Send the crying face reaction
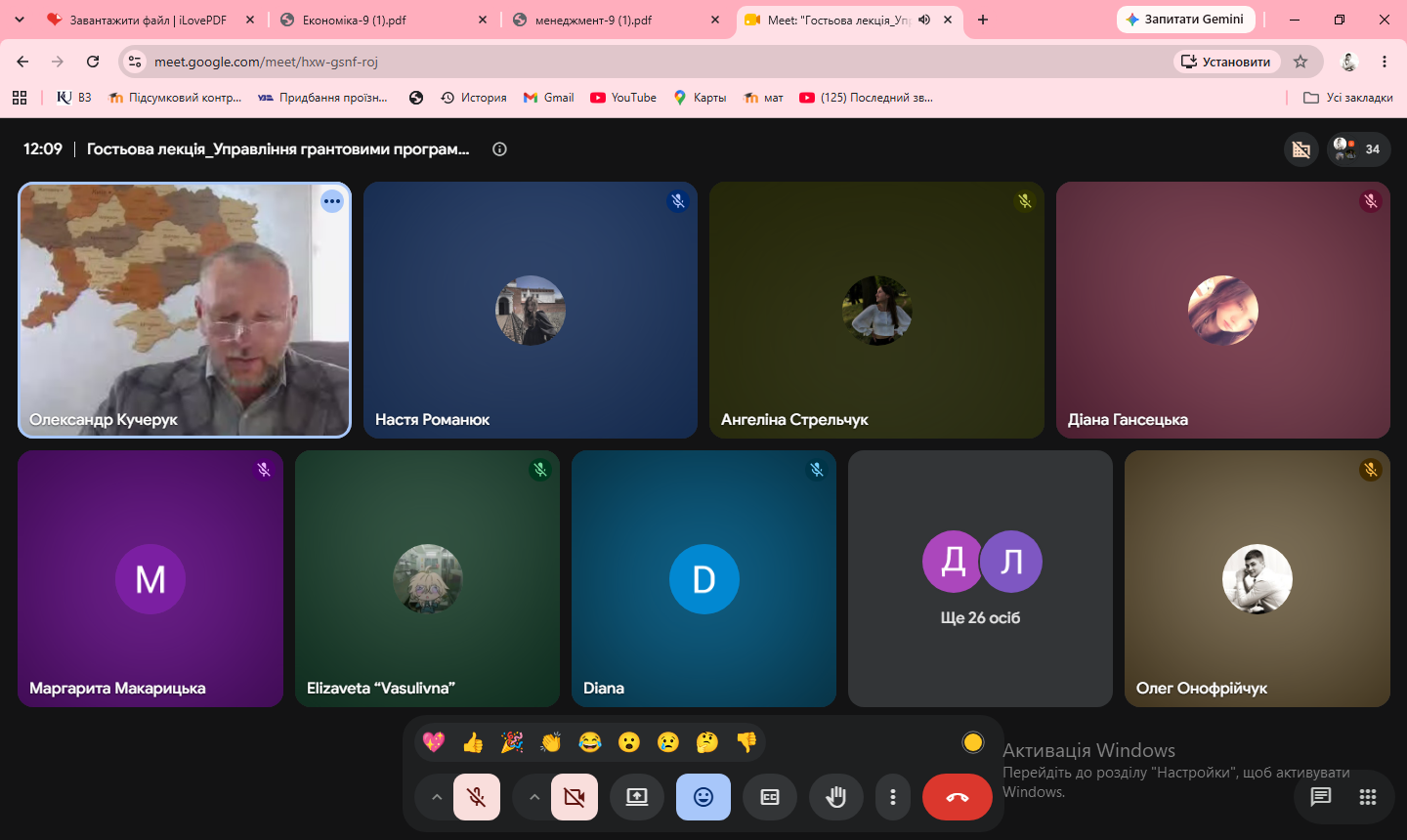This screenshot has height=840, width=1407. click(668, 742)
